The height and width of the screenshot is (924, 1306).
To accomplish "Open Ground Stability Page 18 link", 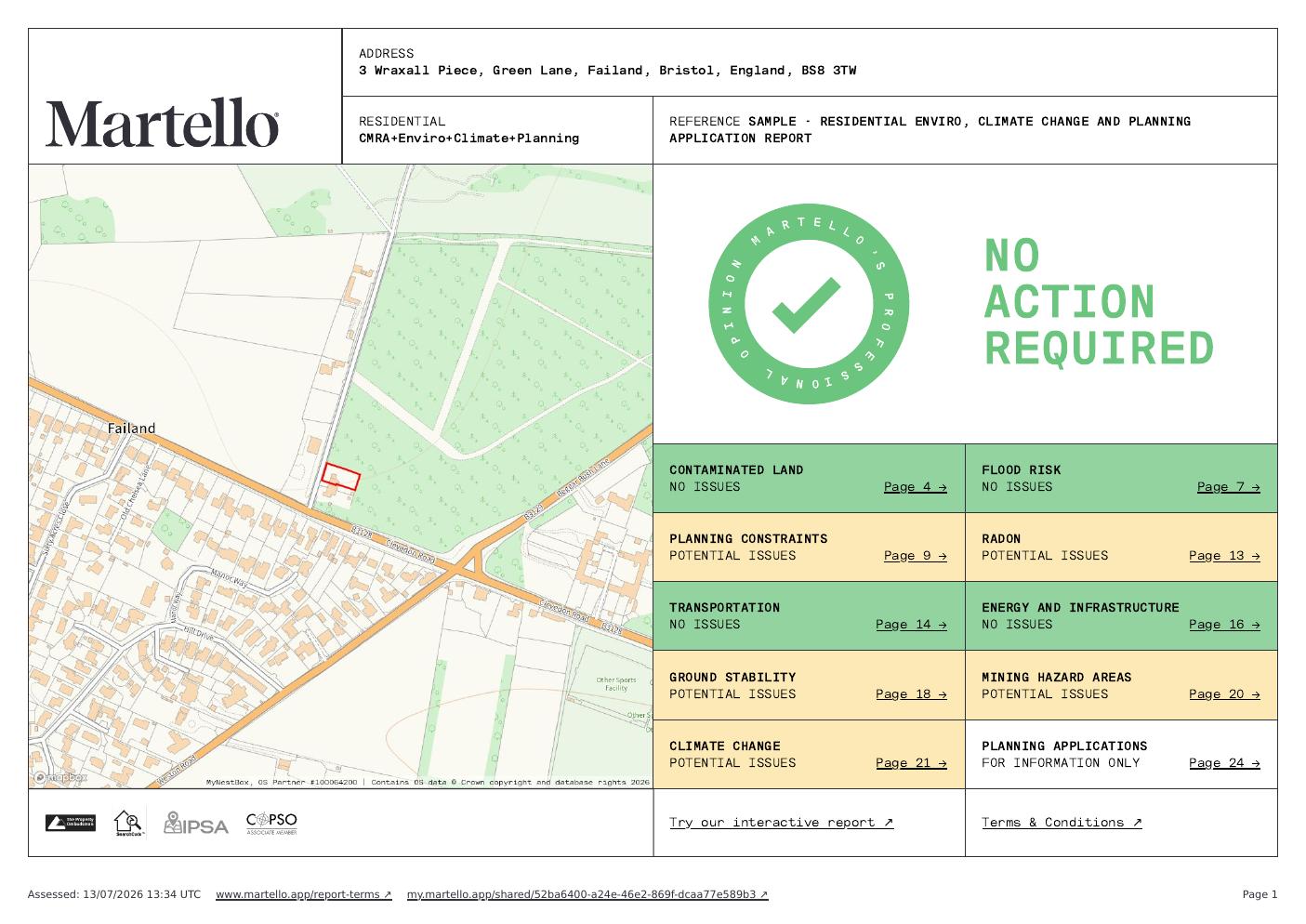I will 911,694.
